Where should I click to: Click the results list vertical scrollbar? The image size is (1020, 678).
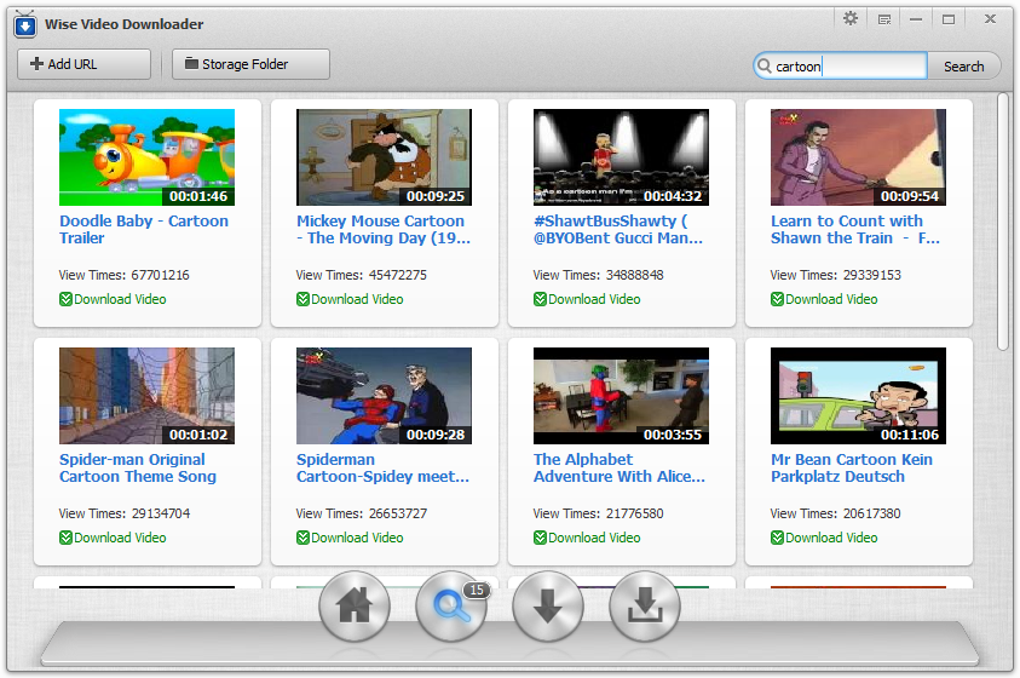1004,223
